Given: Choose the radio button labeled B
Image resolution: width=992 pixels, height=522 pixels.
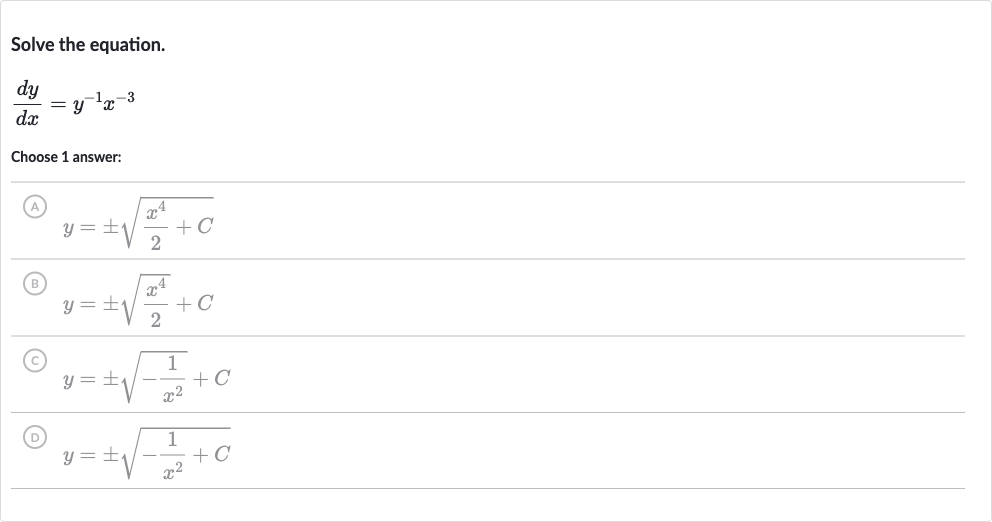Looking at the screenshot, I should point(35,283).
